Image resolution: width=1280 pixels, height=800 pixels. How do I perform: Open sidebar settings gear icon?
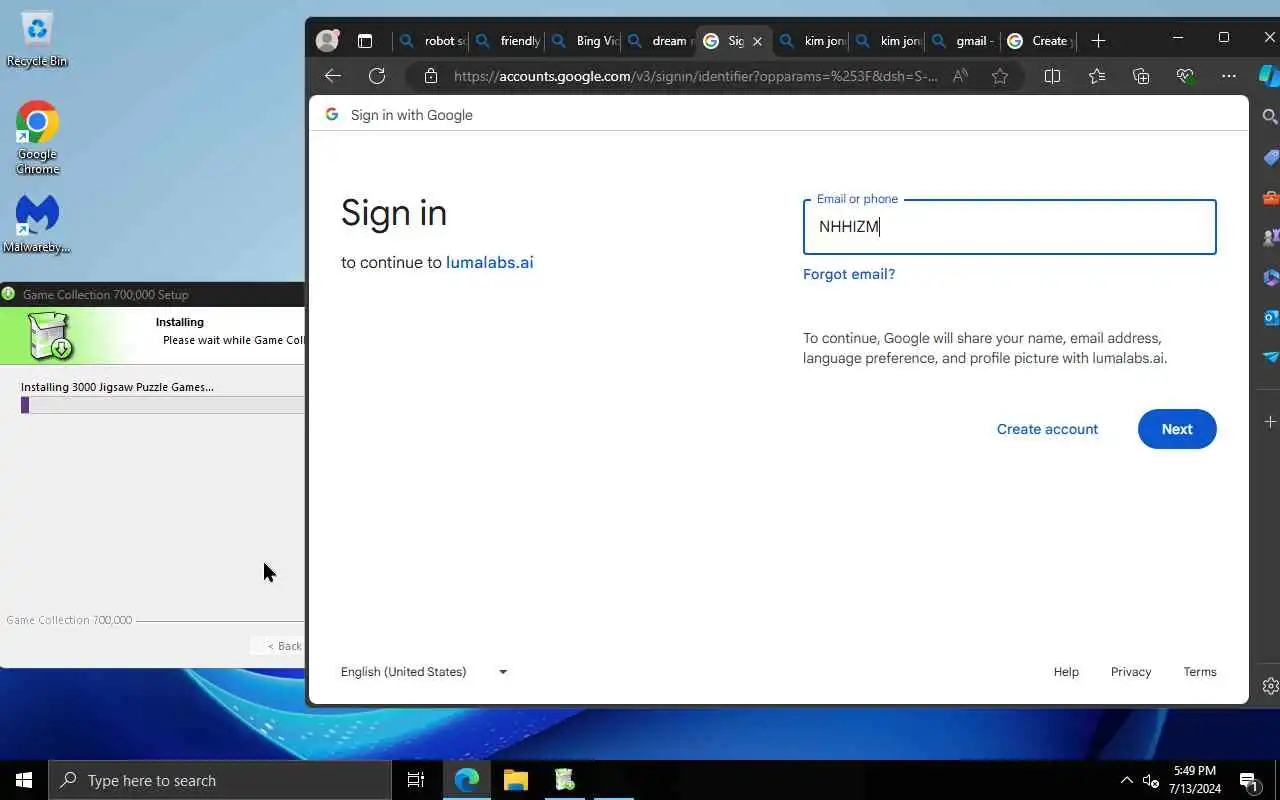pos(1270,686)
